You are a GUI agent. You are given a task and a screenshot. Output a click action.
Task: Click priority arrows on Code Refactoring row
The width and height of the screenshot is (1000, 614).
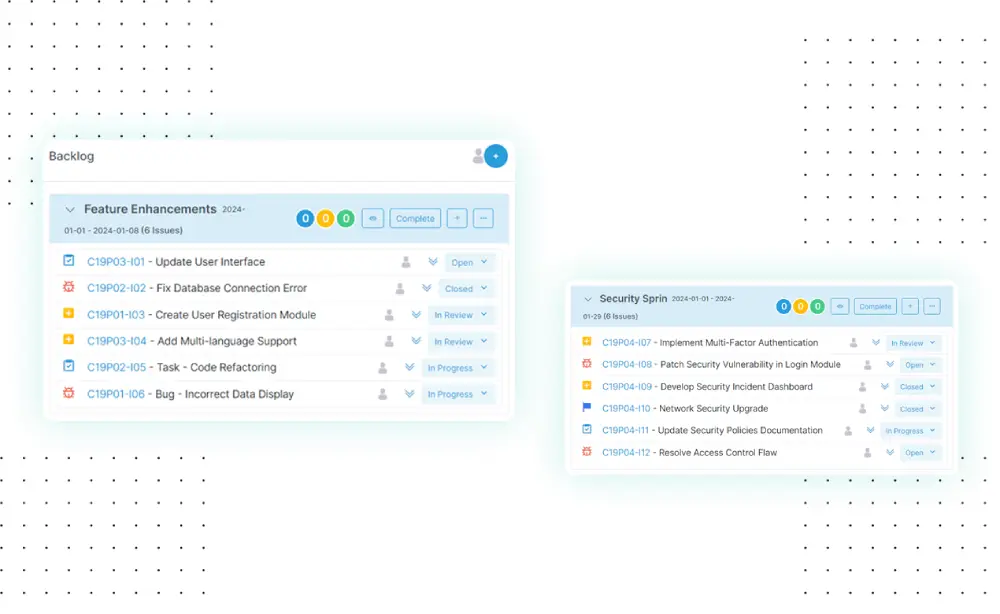pyautogui.click(x=409, y=367)
